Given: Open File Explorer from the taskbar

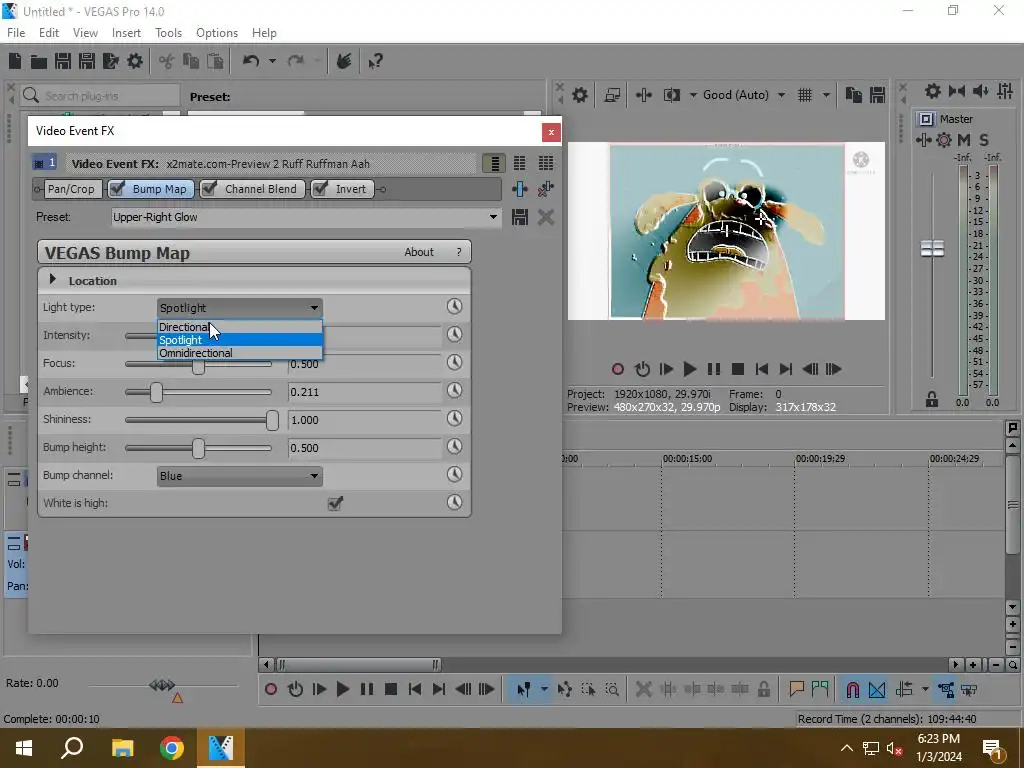Looking at the screenshot, I should tap(122, 748).
